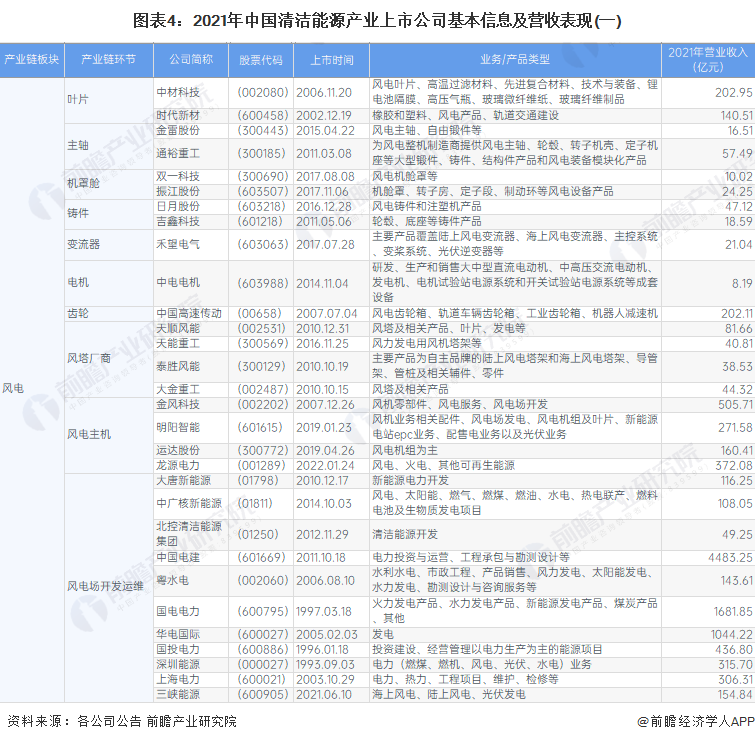Select the 风电 sector cell on the left
This screenshot has width=755, height=742.
[14, 386]
